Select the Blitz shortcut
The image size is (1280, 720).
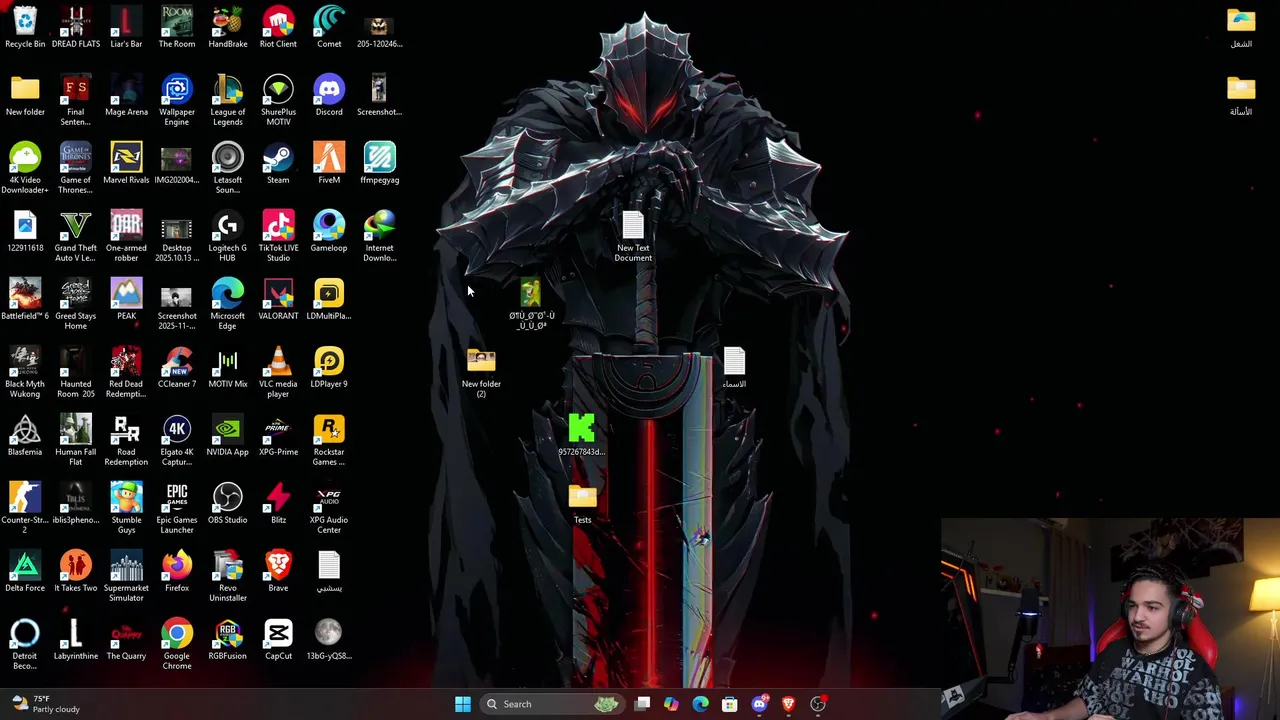point(278,503)
